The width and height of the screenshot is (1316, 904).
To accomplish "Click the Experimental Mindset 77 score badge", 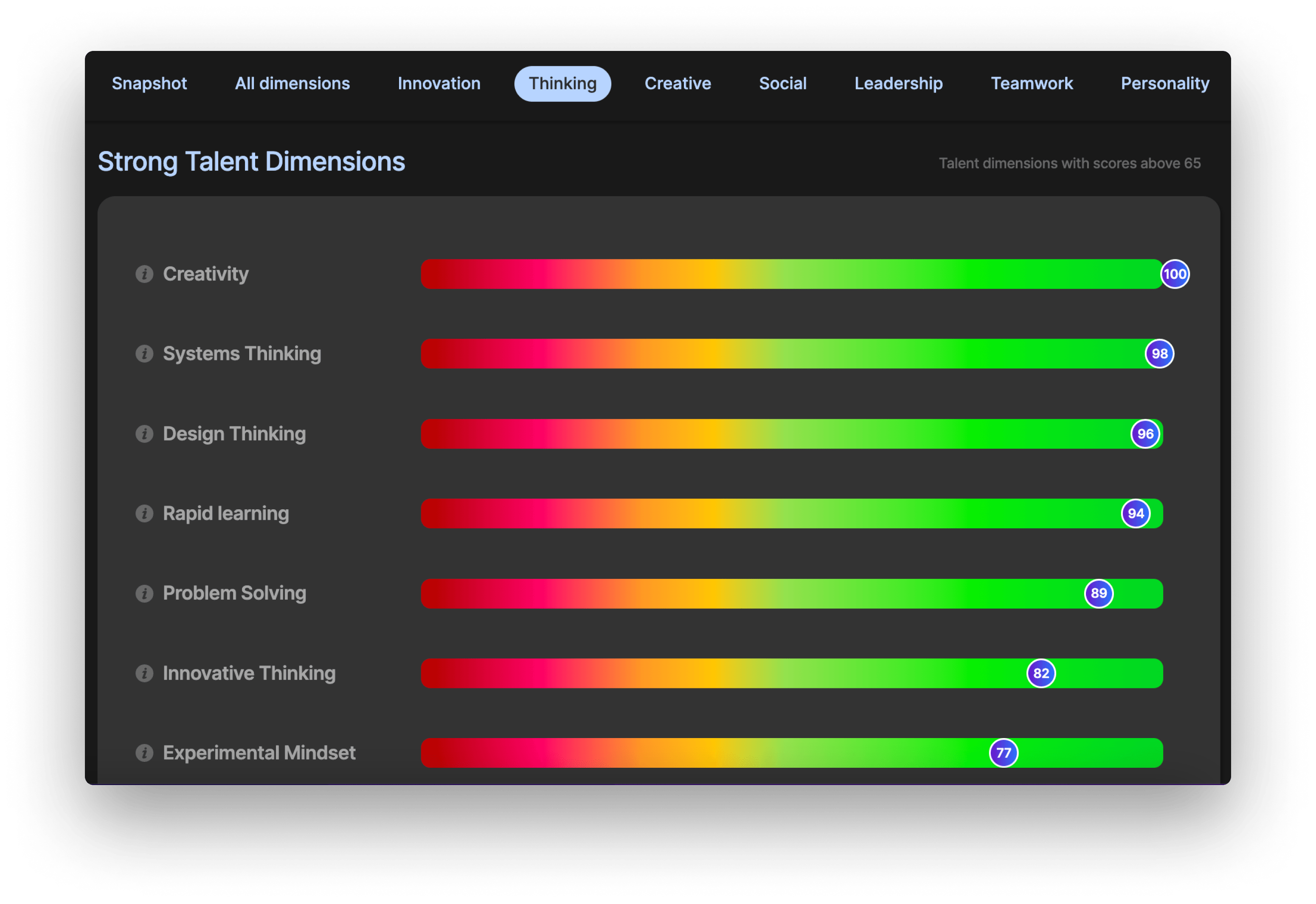I will 1003,753.
